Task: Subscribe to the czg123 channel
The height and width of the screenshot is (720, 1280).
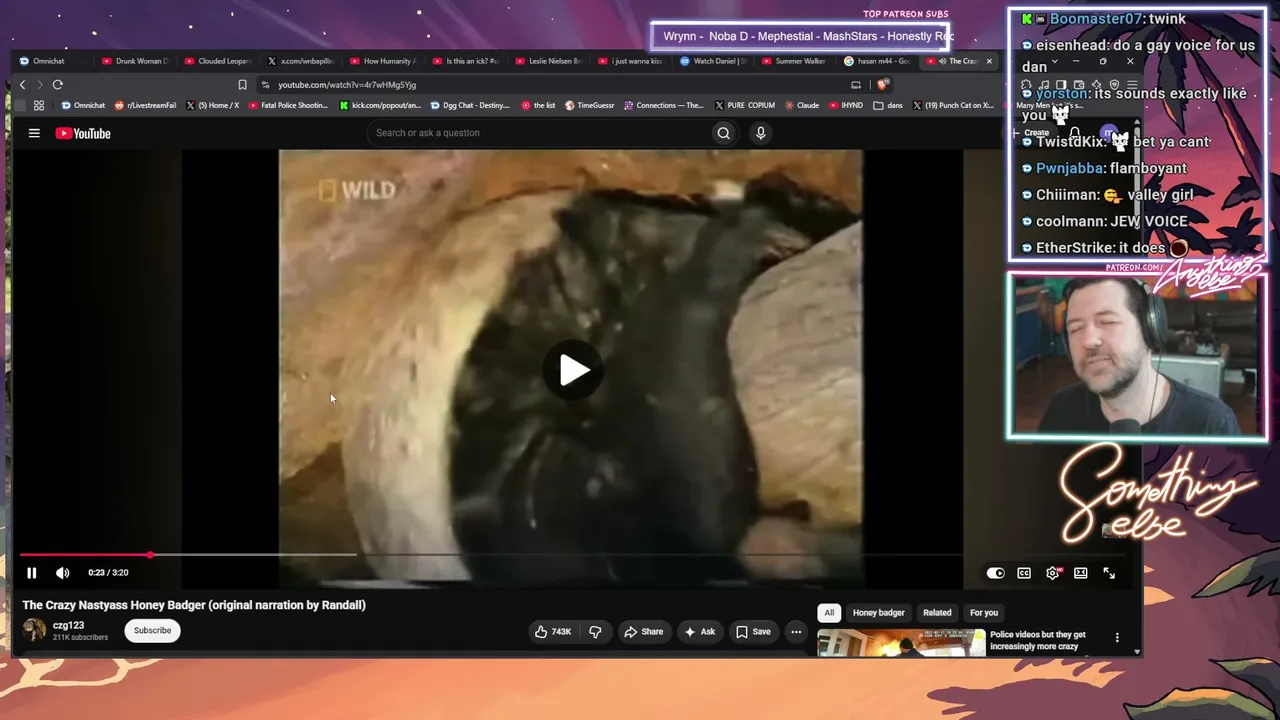Action: click(x=153, y=631)
